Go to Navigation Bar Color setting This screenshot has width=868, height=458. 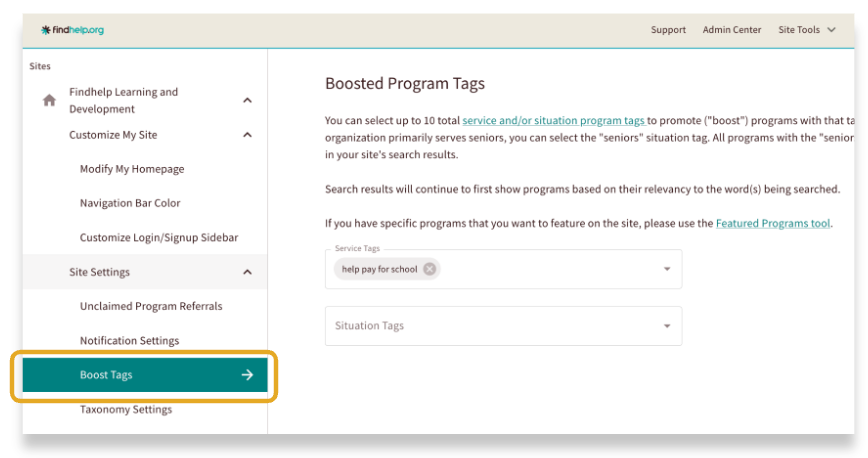(x=130, y=203)
